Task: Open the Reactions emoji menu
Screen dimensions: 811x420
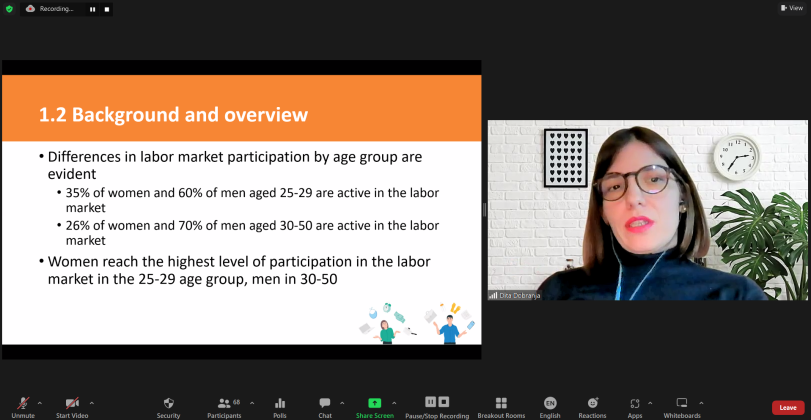Action: click(592, 403)
